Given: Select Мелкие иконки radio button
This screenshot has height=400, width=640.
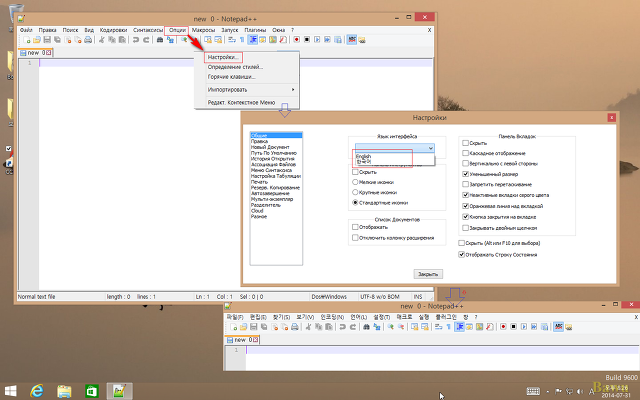Looking at the screenshot, I should pos(355,182).
